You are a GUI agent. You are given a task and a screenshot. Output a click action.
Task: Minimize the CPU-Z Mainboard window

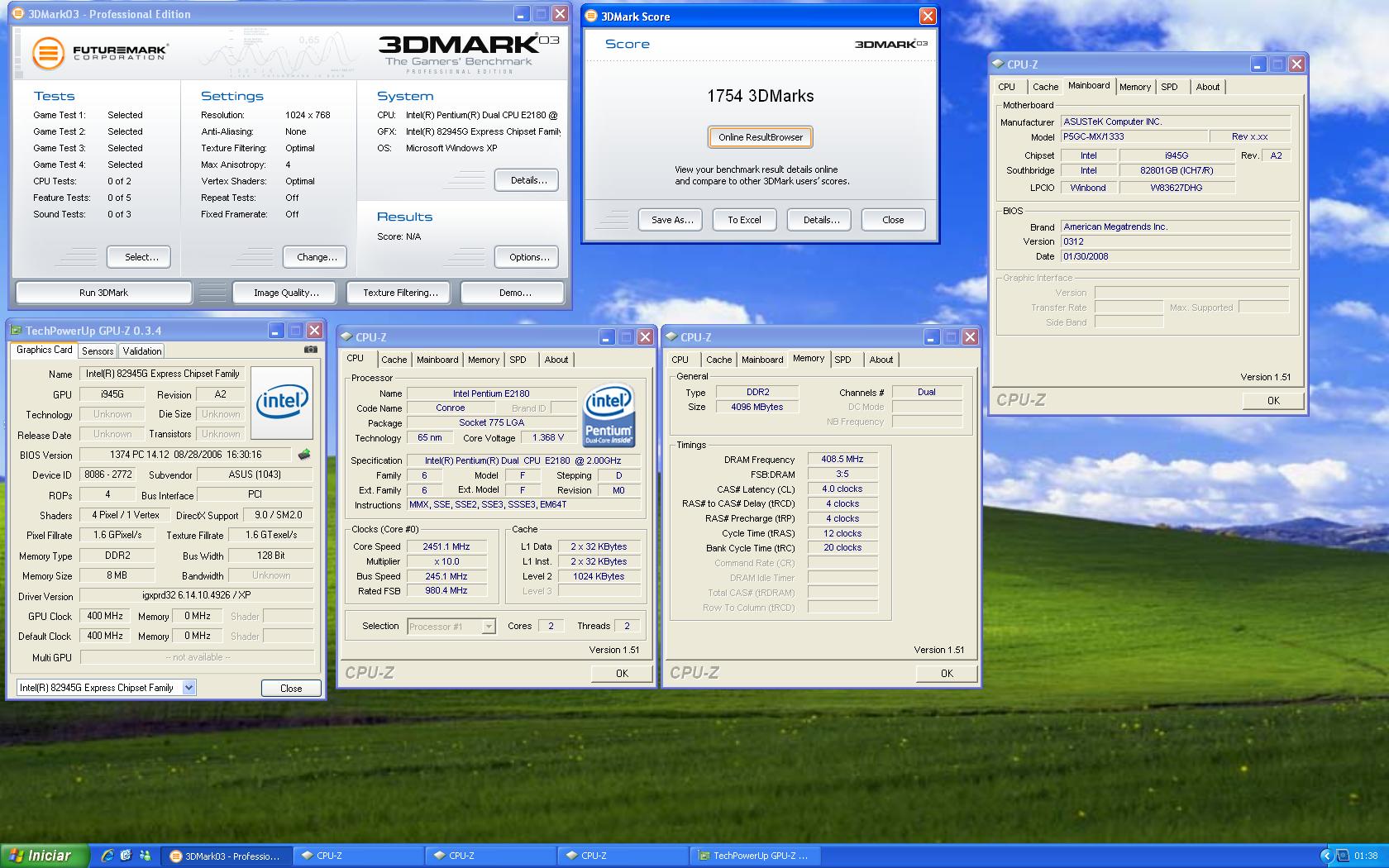tap(1258, 64)
